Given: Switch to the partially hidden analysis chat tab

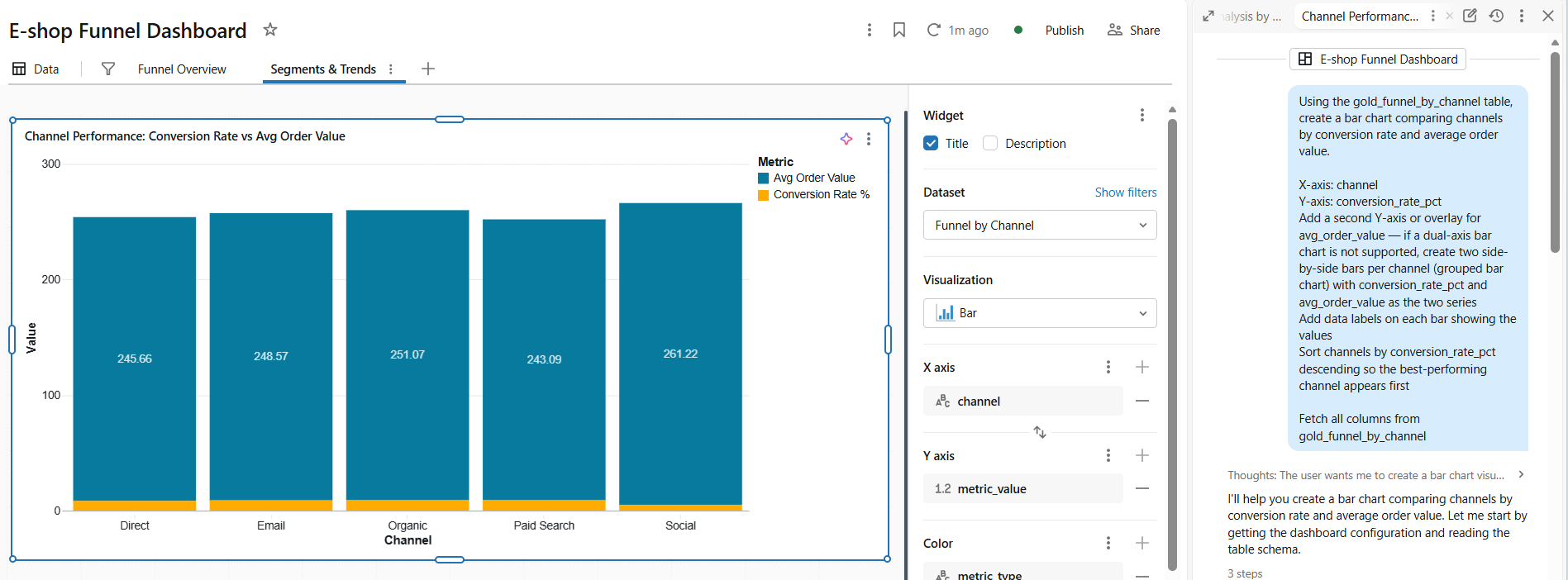Looking at the screenshot, I should point(1251,16).
